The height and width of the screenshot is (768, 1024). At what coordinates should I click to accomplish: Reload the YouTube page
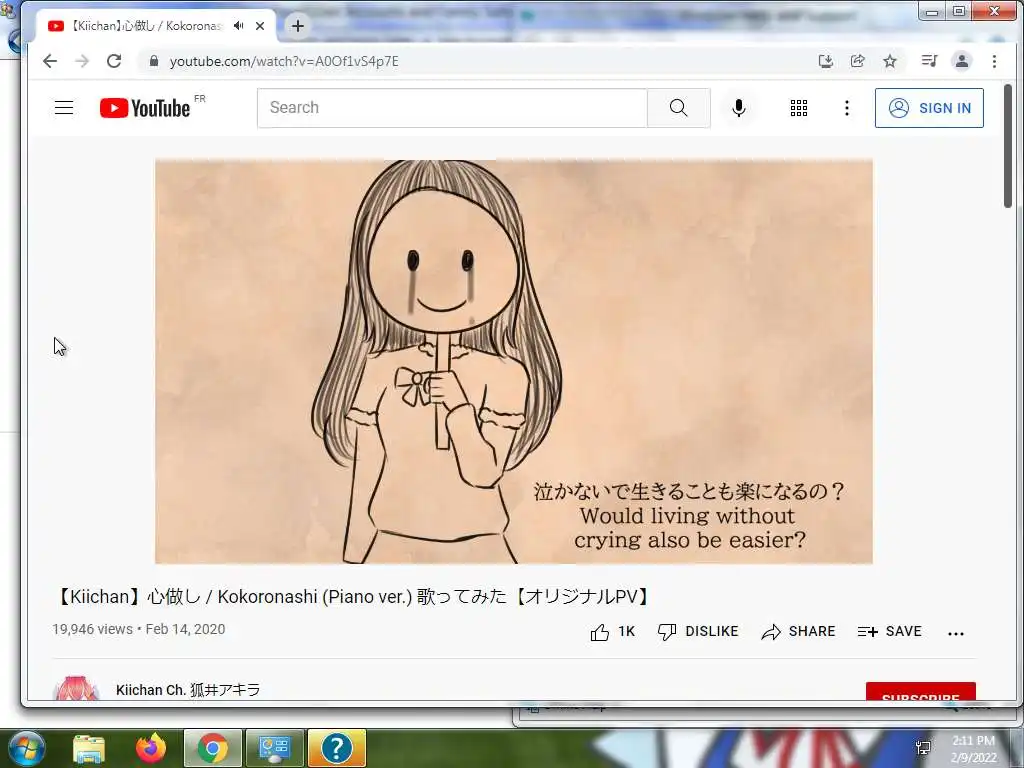[114, 61]
